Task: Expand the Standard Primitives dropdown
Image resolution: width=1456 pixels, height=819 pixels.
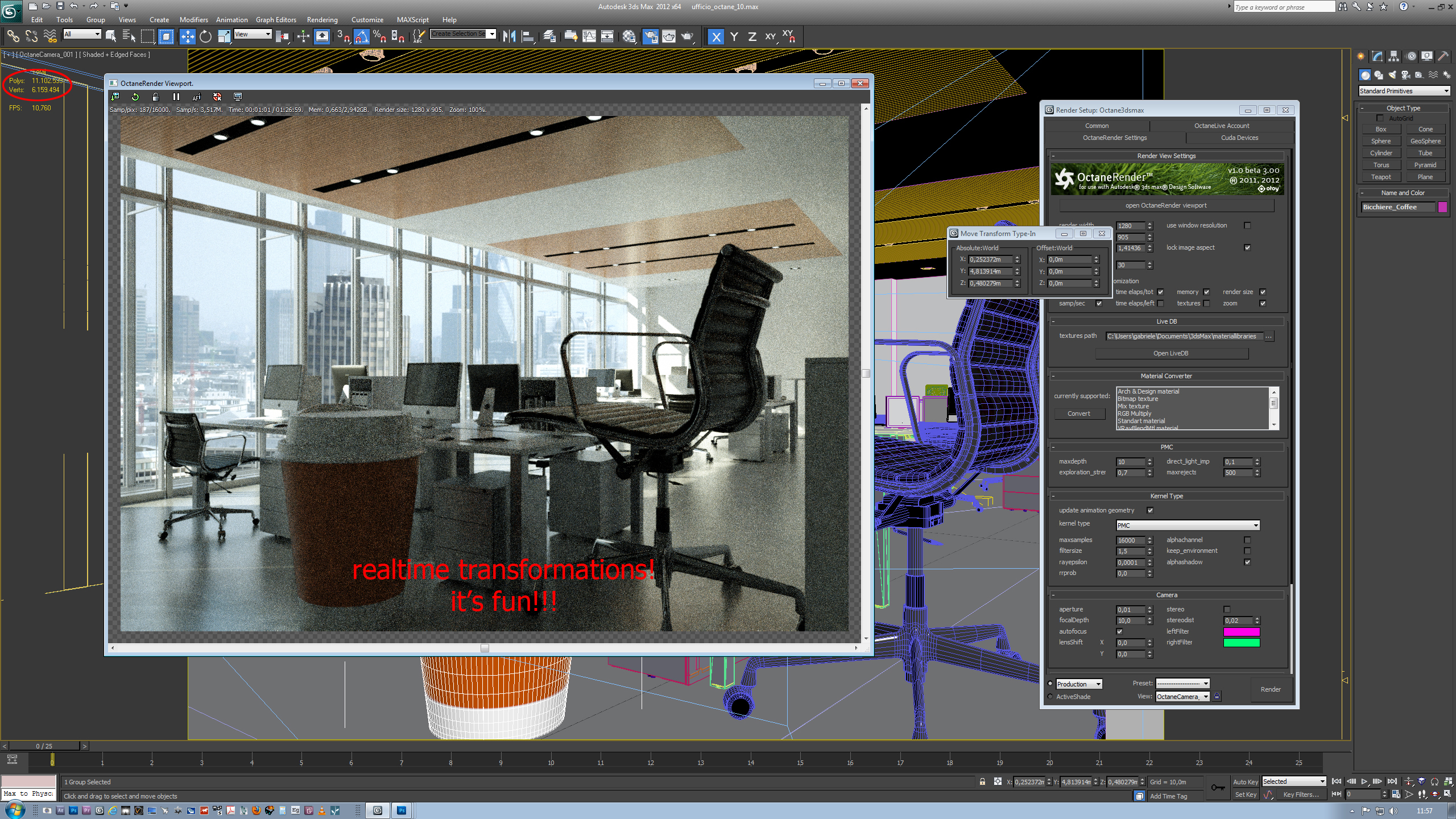Action: coord(1404,91)
